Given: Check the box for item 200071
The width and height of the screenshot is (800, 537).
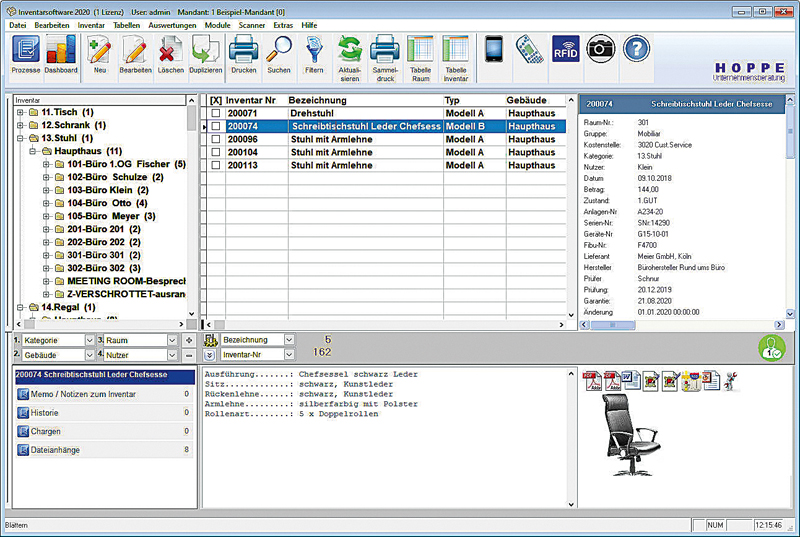Looking at the screenshot, I should tap(215, 114).
